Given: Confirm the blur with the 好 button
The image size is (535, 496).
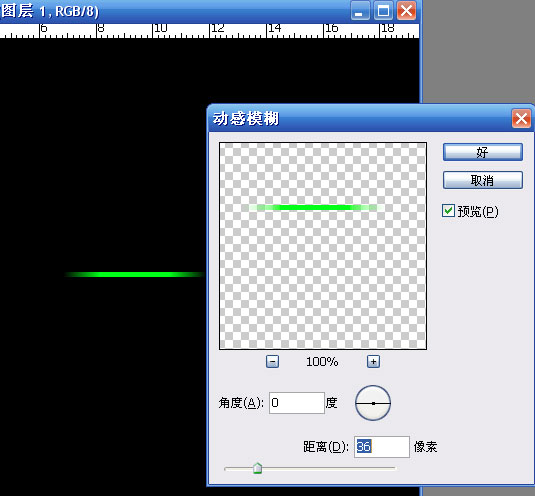Looking at the screenshot, I should pyautogui.click(x=482, y=152).
